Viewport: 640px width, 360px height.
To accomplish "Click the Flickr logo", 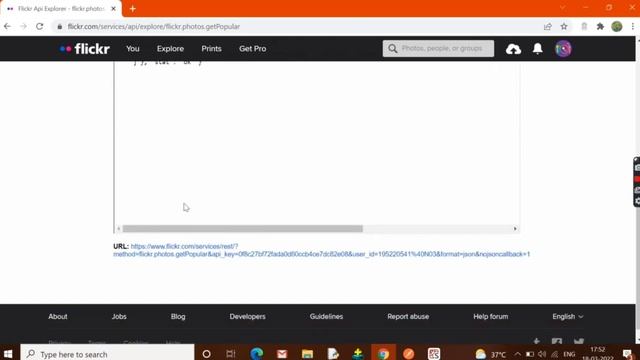I will [x=84, y=49].
